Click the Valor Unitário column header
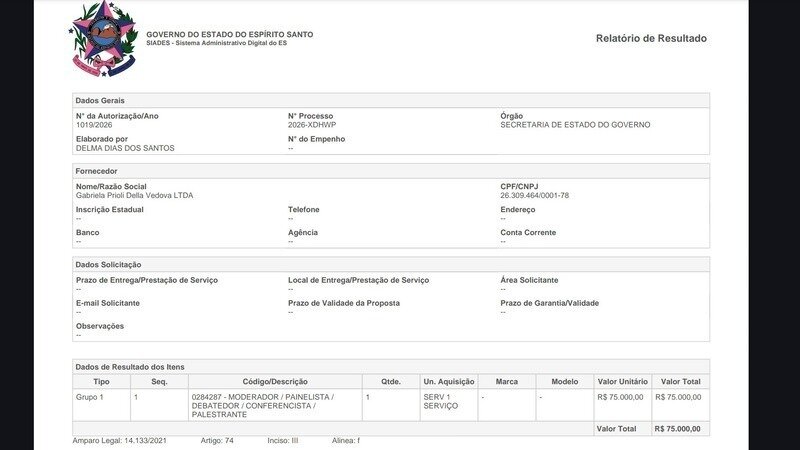This screenshot has width=800, height=450. pos(622,382)
